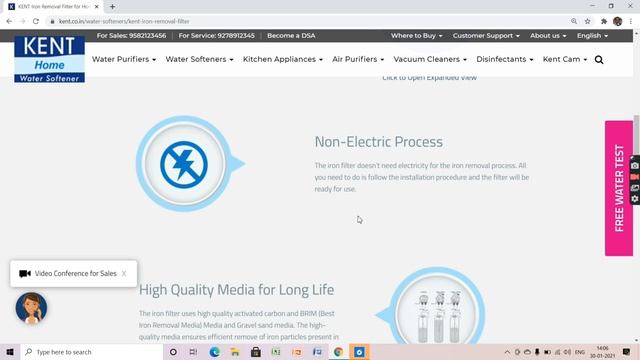Click the High Quality Media for Long Life heading
640x360 pixels.
pyautogui.click(x=236, y=290)
